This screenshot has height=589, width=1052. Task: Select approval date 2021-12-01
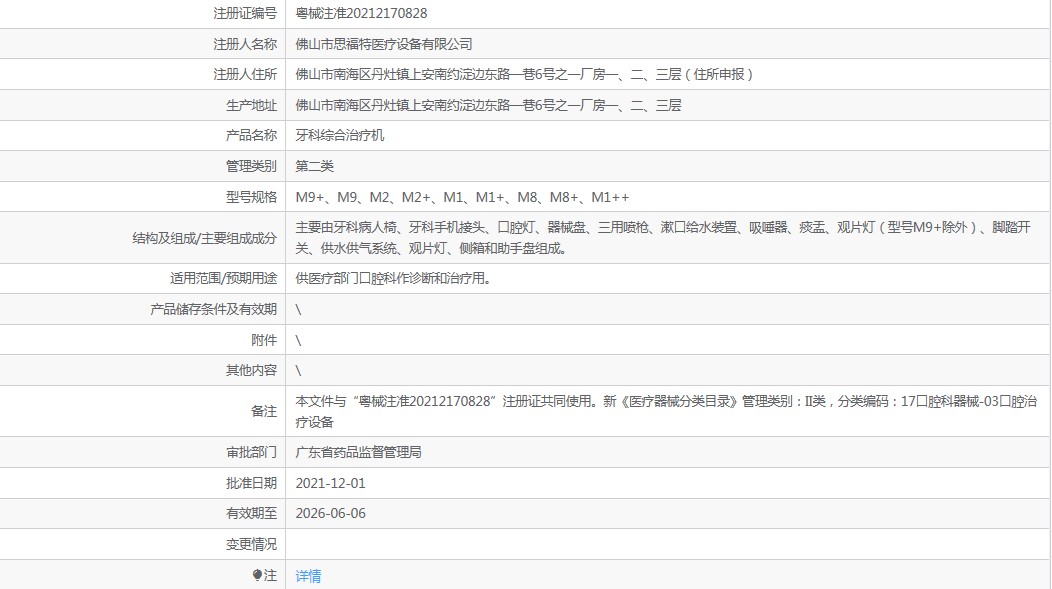click(x=330, y=483)
